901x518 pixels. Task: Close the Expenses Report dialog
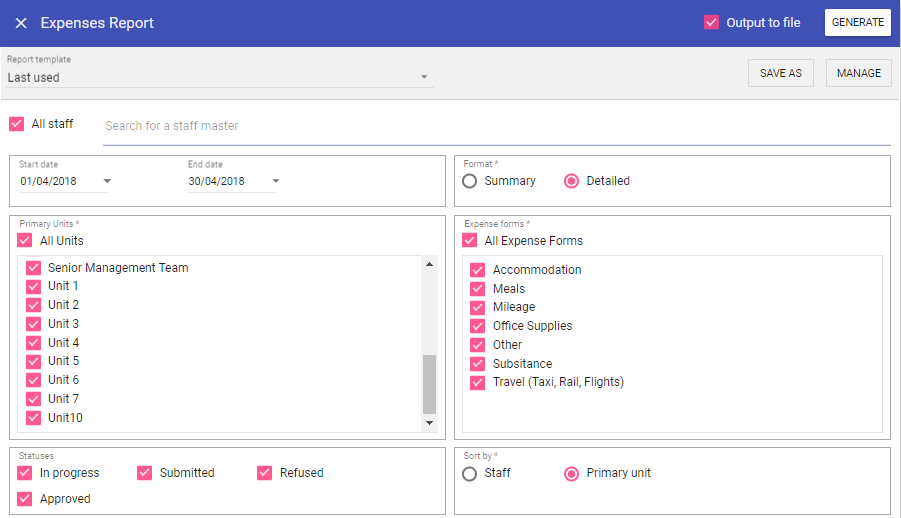pos(21,23)
